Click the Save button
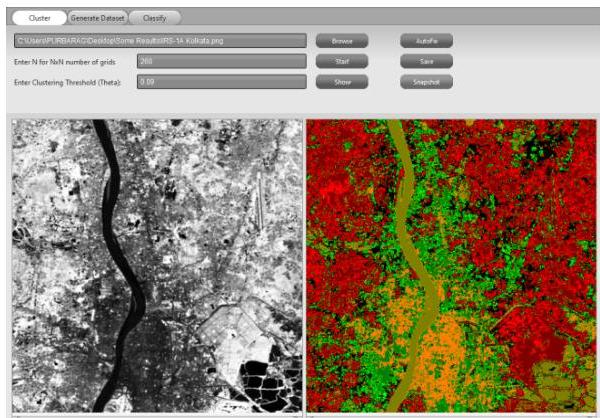Viewport: 600px width, 418px height. pyautogui.click(x=427, y=61)
